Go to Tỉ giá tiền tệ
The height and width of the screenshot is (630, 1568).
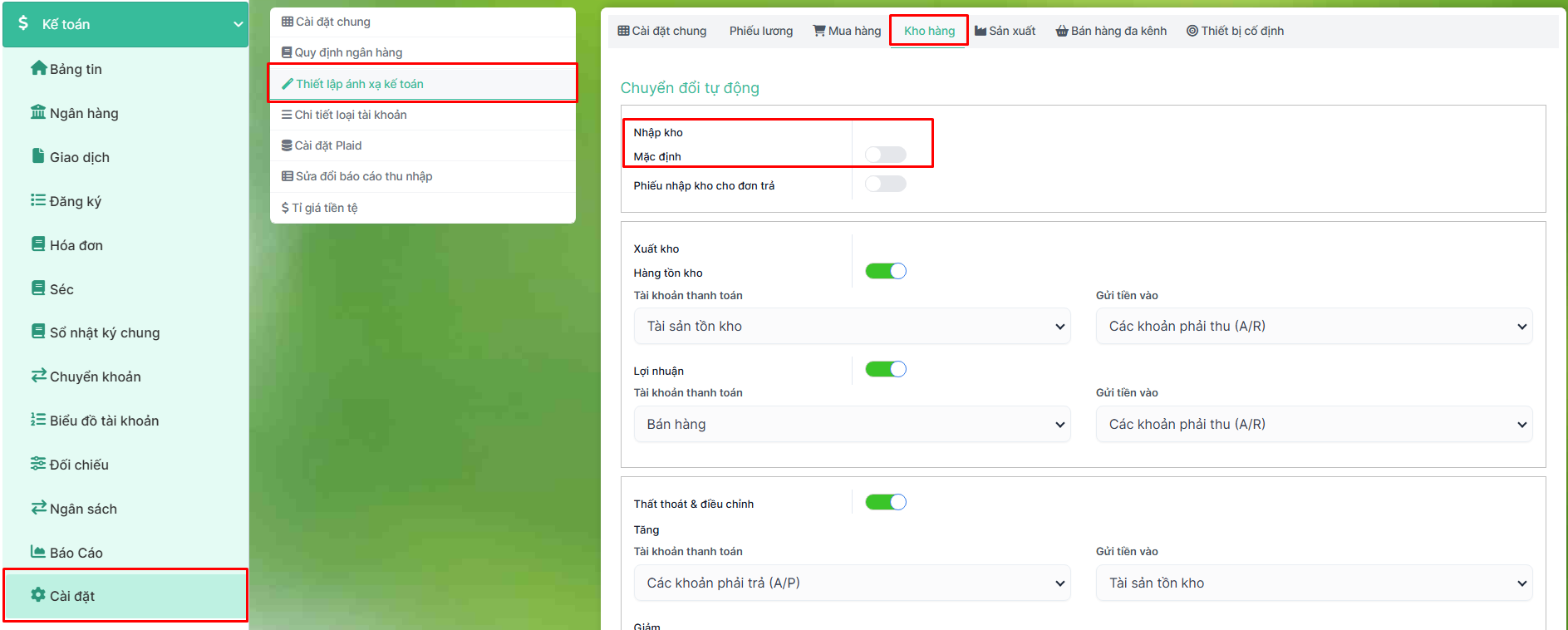(324, 208)
